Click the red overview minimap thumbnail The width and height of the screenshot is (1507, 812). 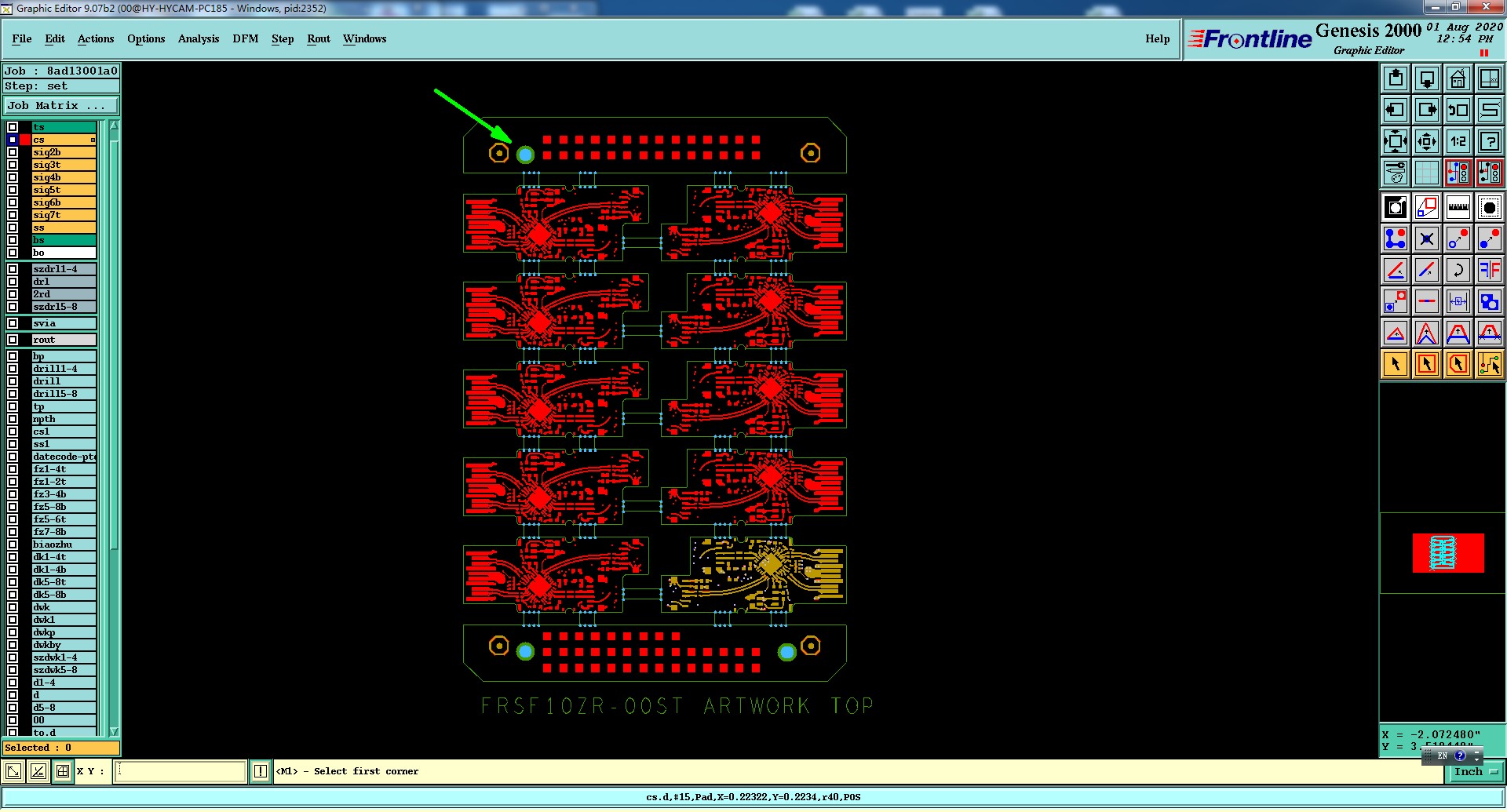coord(1448,553)
